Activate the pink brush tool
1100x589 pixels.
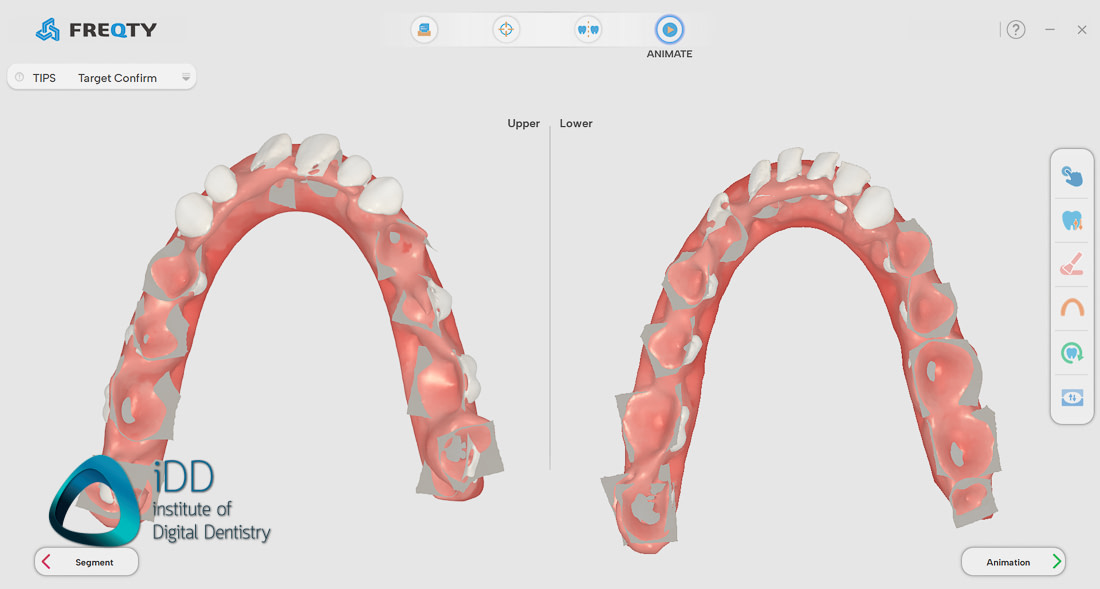click(x=1072, y=265)
